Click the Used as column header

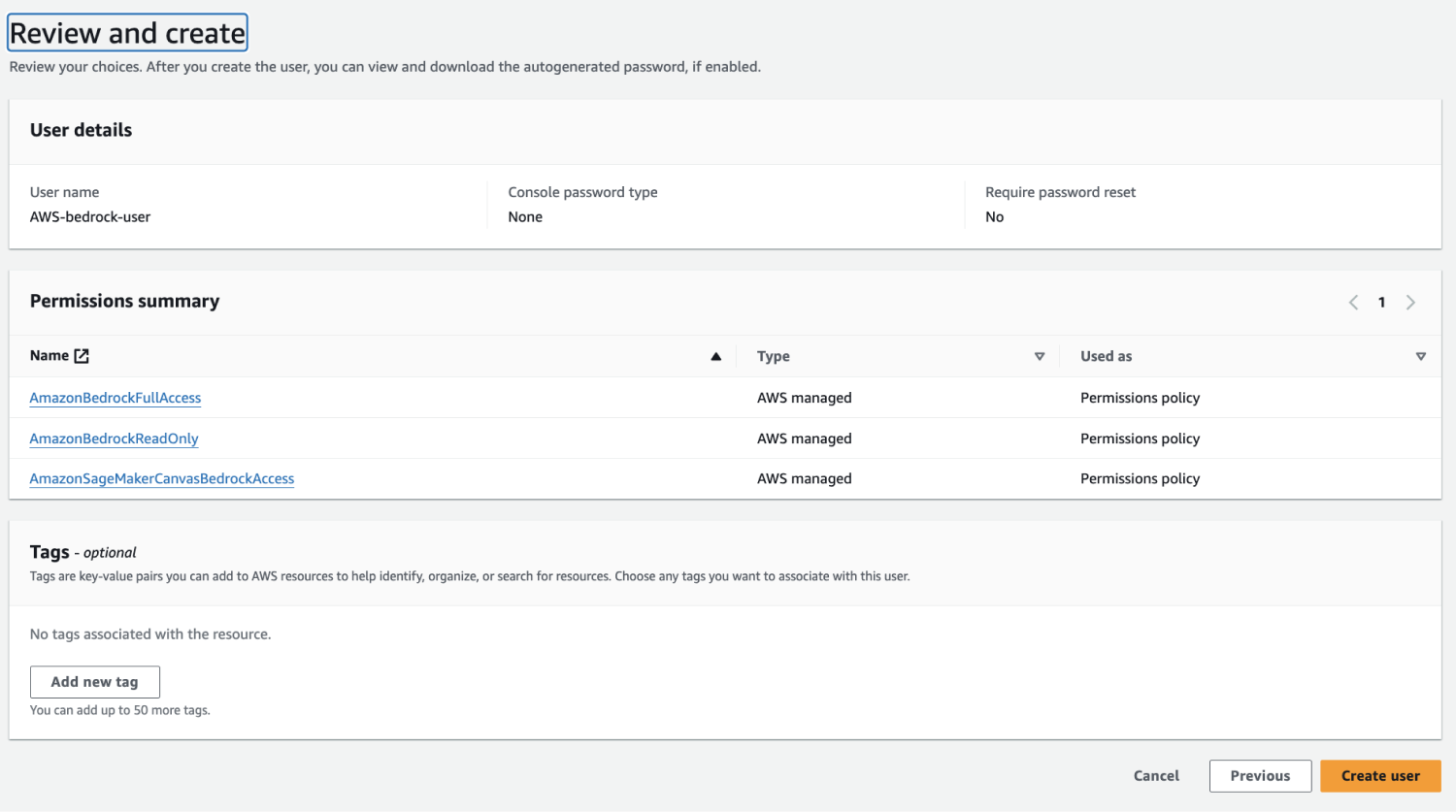tap(1106, 356)
